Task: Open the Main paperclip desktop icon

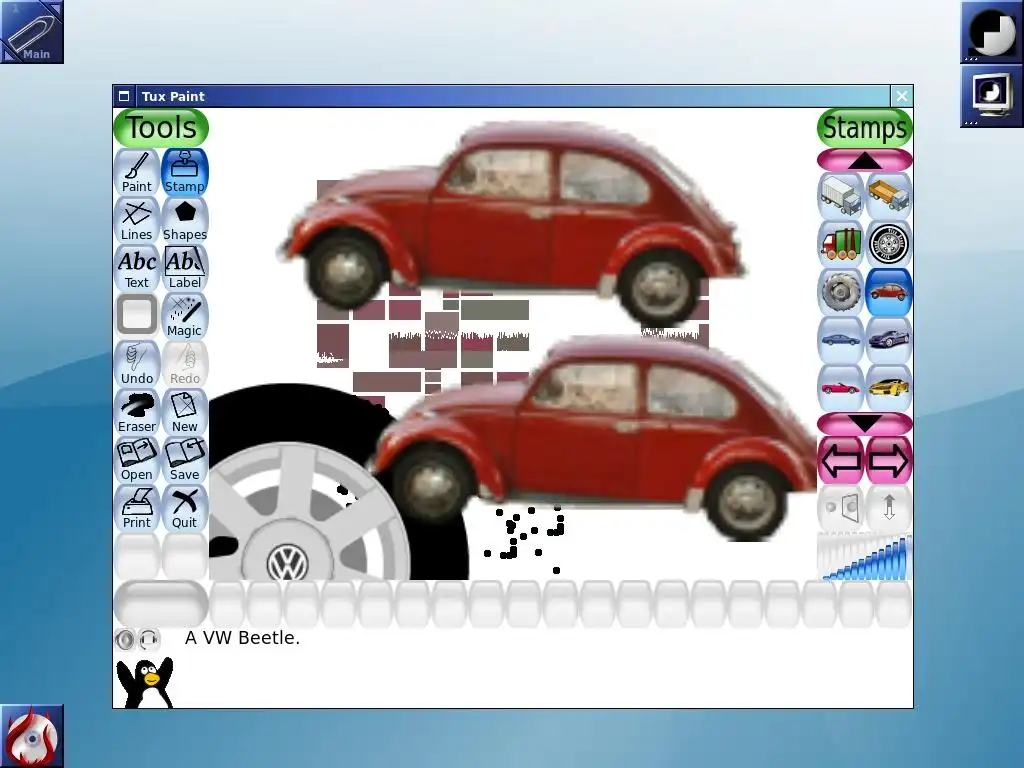Action: click(x=32, y=32)
